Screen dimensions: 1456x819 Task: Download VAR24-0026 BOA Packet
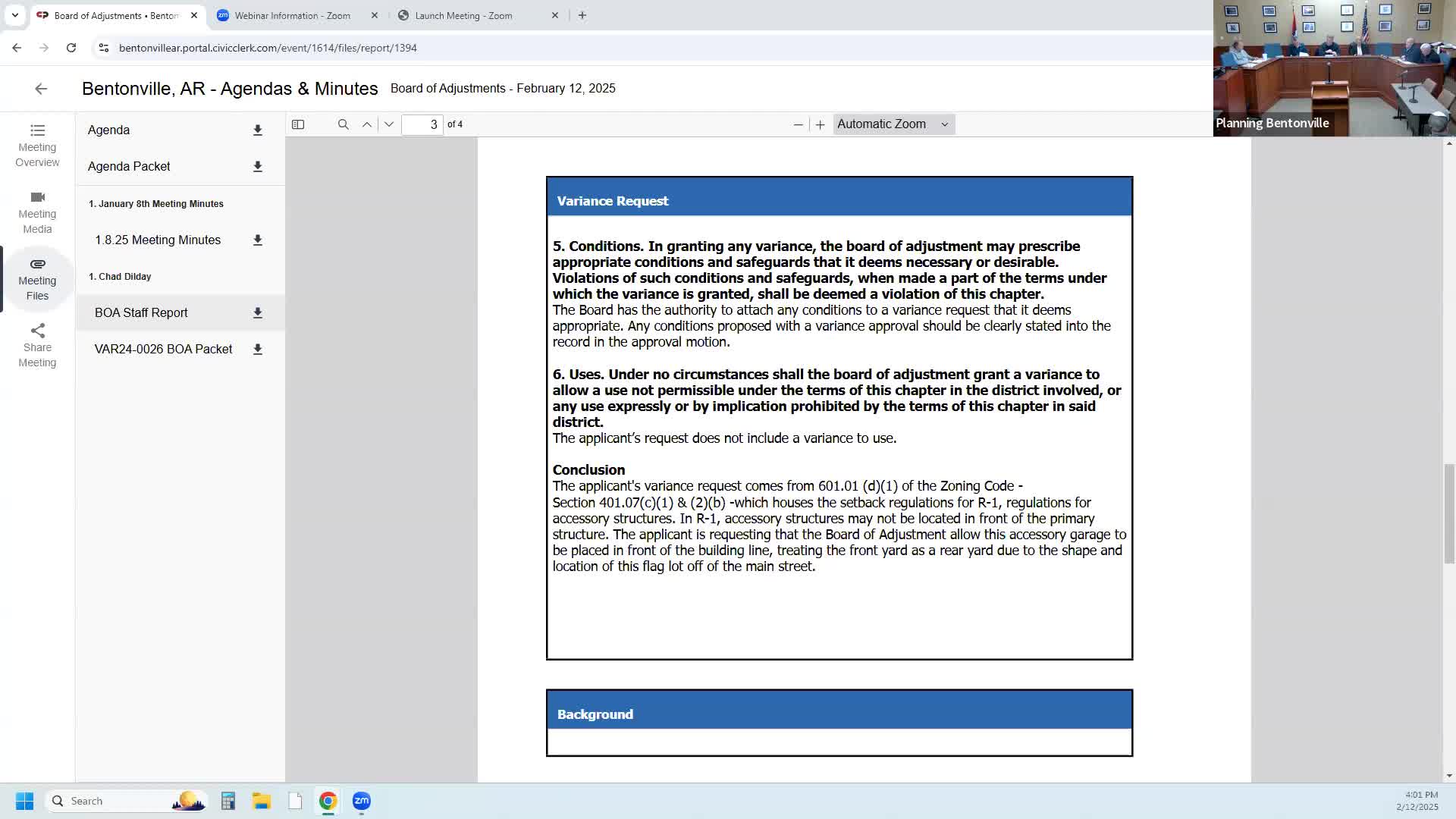(x=258, y=349)
